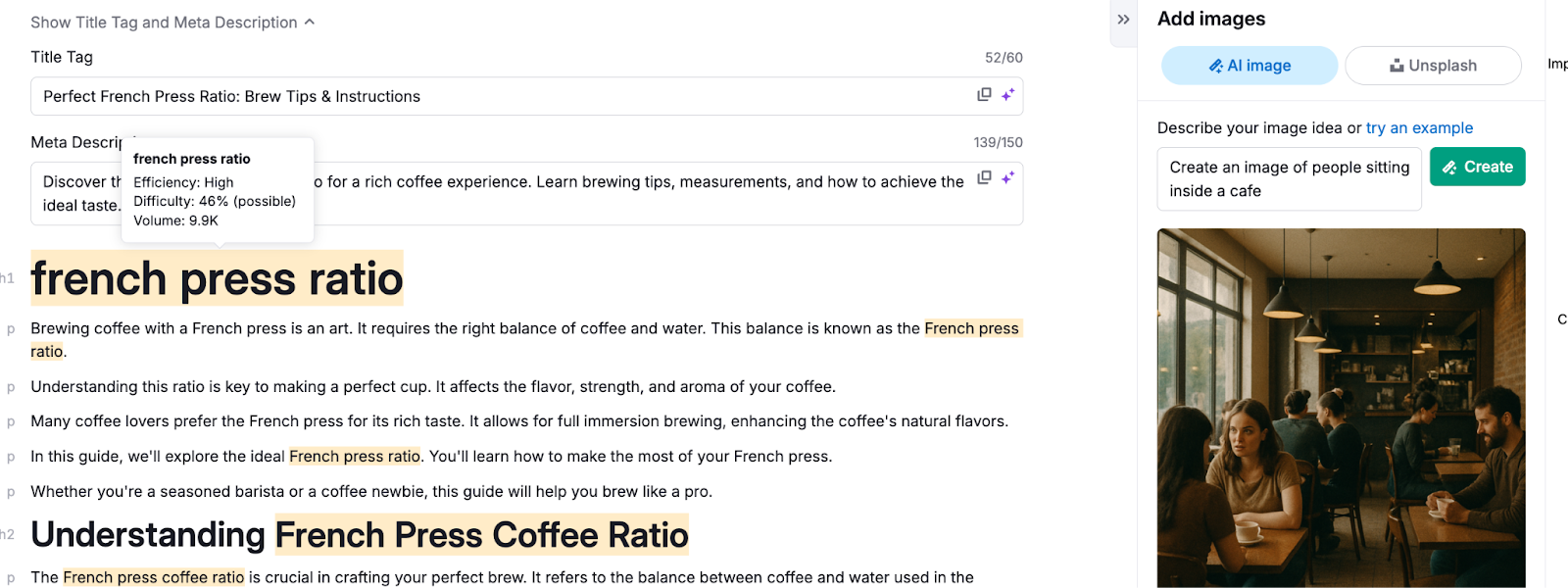Place cursor in 'Whether you're a seasoned barista' paragraph
The image size is (1568, 588).
pyautogui.click(x=370, y=492)
